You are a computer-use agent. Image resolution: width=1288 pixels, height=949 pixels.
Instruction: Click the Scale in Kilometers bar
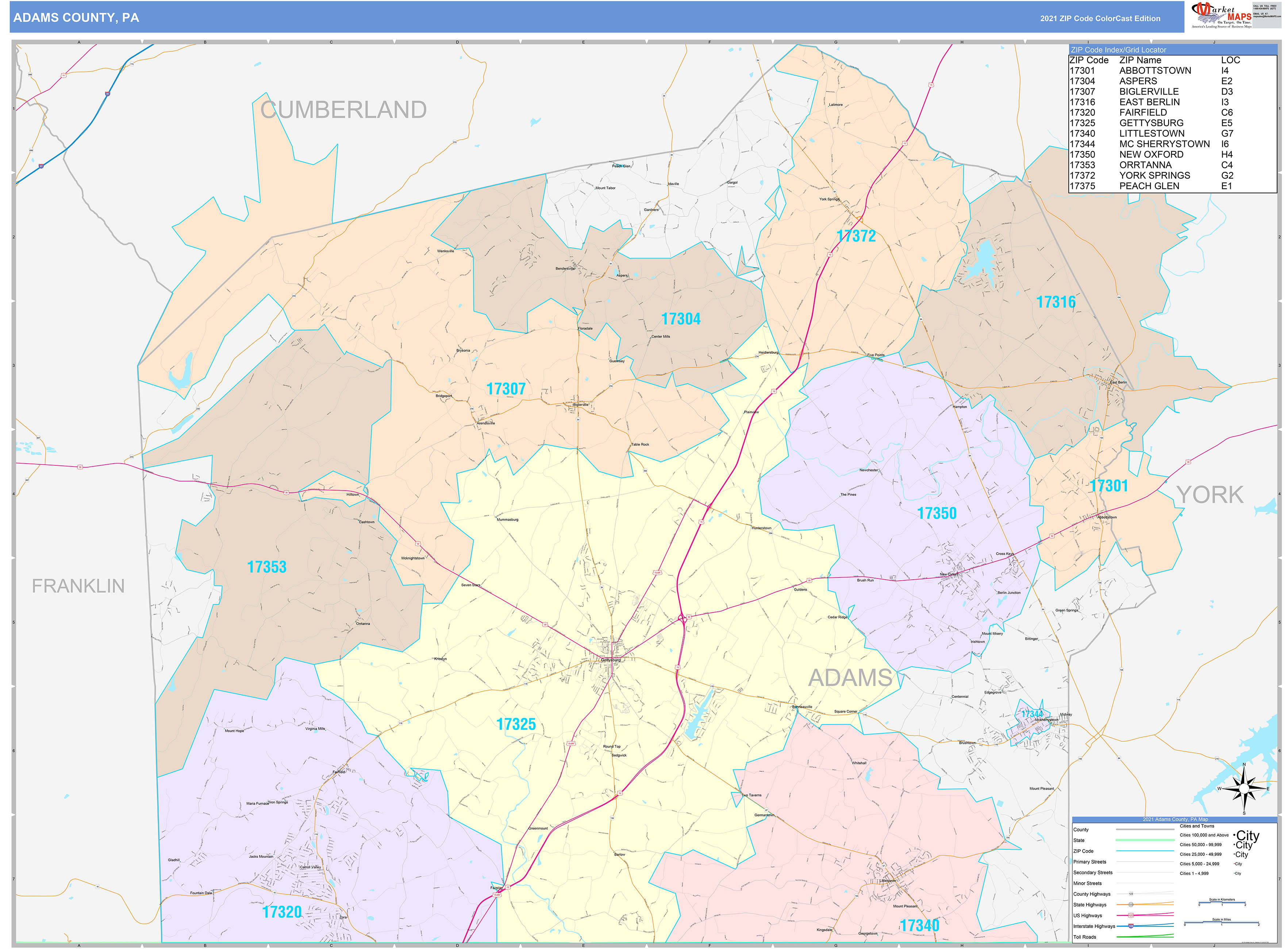tap(1222, 902)
